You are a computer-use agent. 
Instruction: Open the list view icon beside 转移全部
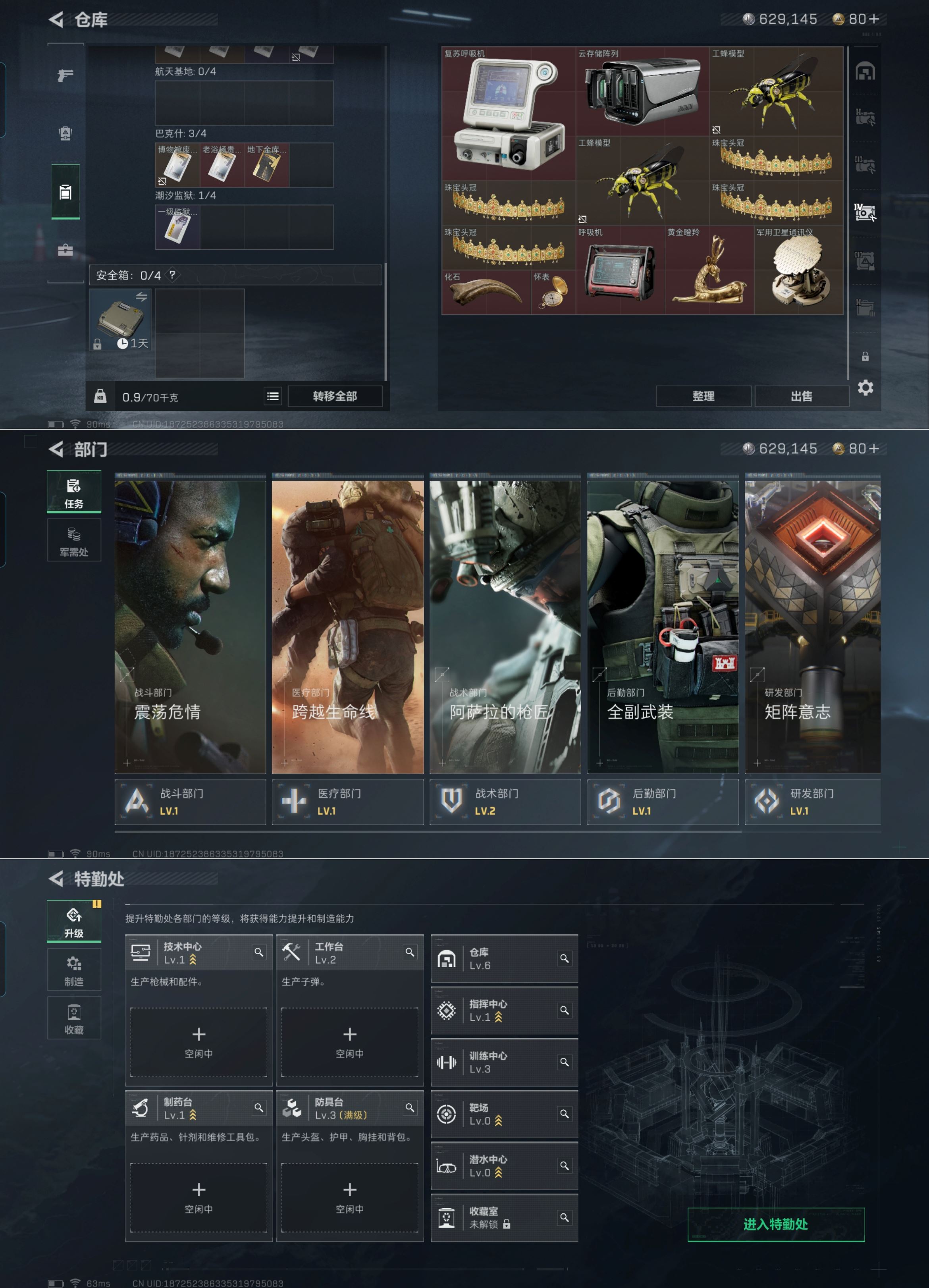273,396
